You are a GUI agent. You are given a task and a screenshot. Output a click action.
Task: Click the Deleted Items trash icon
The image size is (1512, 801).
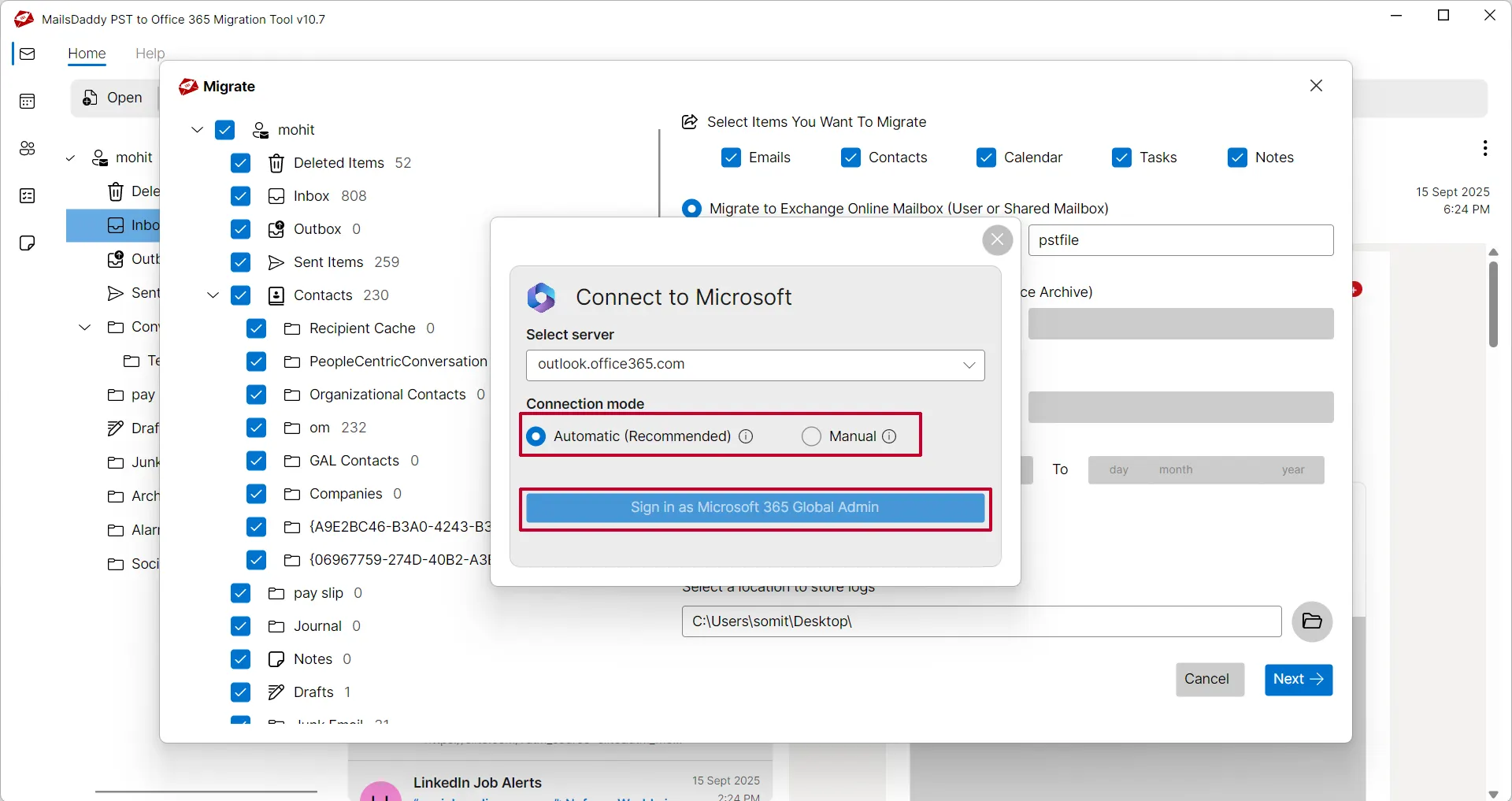coord(276,163)
